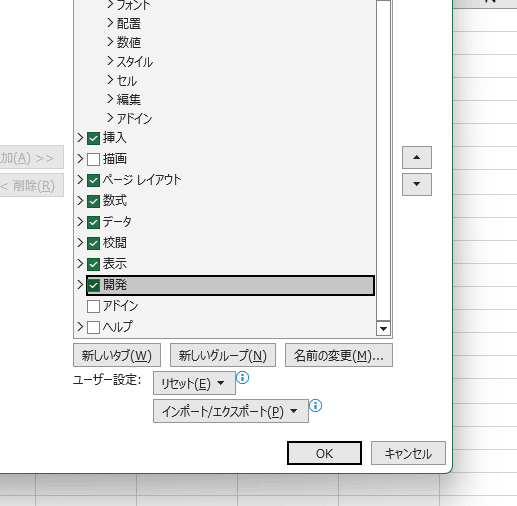The width and height of the screenshot is (517, 506).
Task: Select the 描画 text label
Action: [x=115, y=159]
